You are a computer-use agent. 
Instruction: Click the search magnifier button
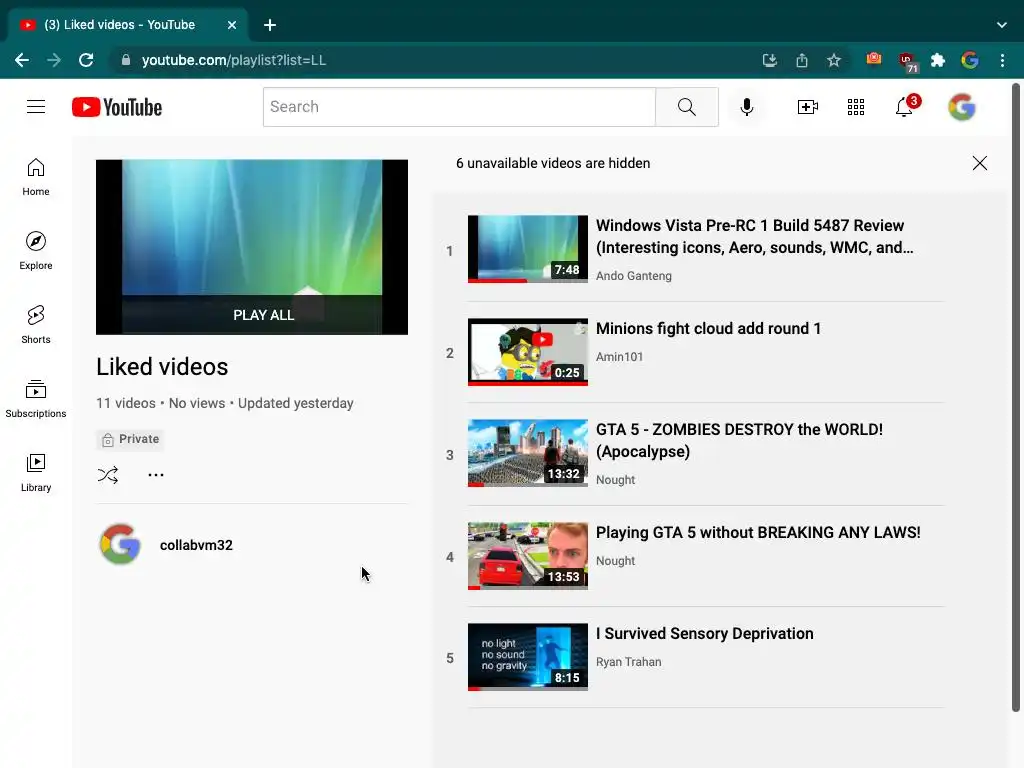(x=686, y=106)
